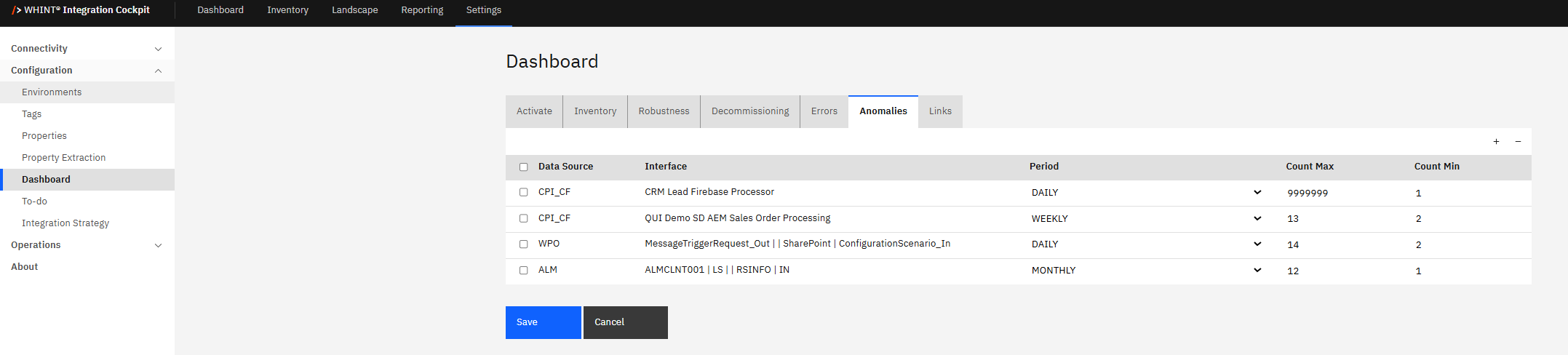Click the plus icon to add anomaly row
The image size is (1568, 355).
pyautogui.click(x=1496, y=142)
